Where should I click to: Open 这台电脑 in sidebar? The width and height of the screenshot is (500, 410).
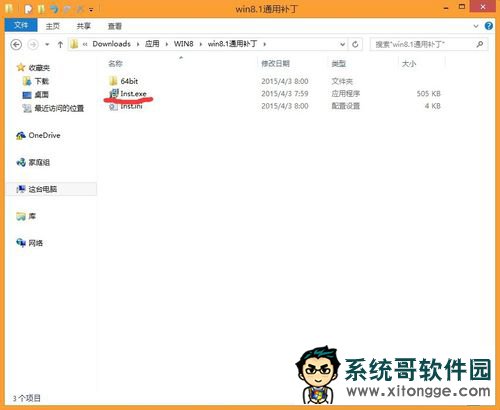click(x=37, y=189)
